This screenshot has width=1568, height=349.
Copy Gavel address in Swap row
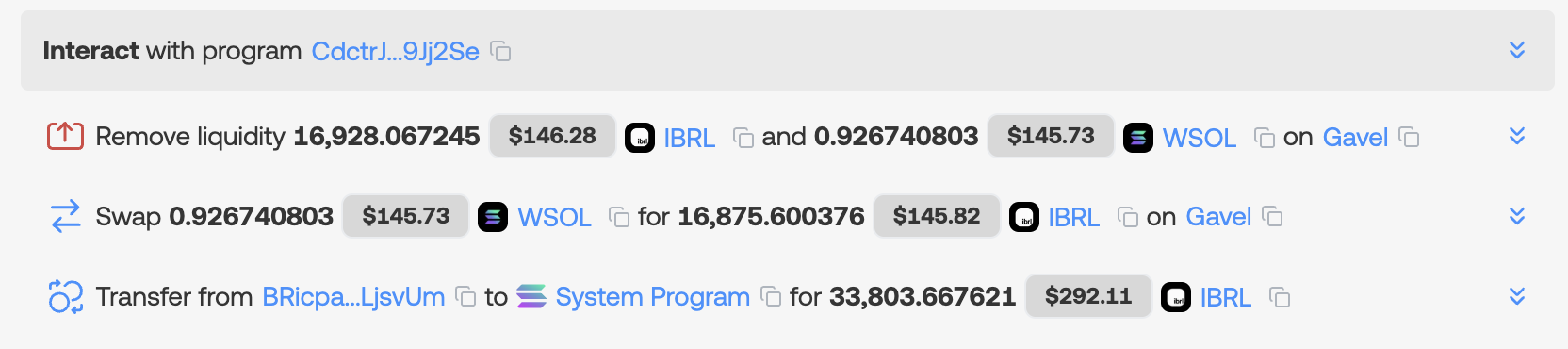[1272, 217]
